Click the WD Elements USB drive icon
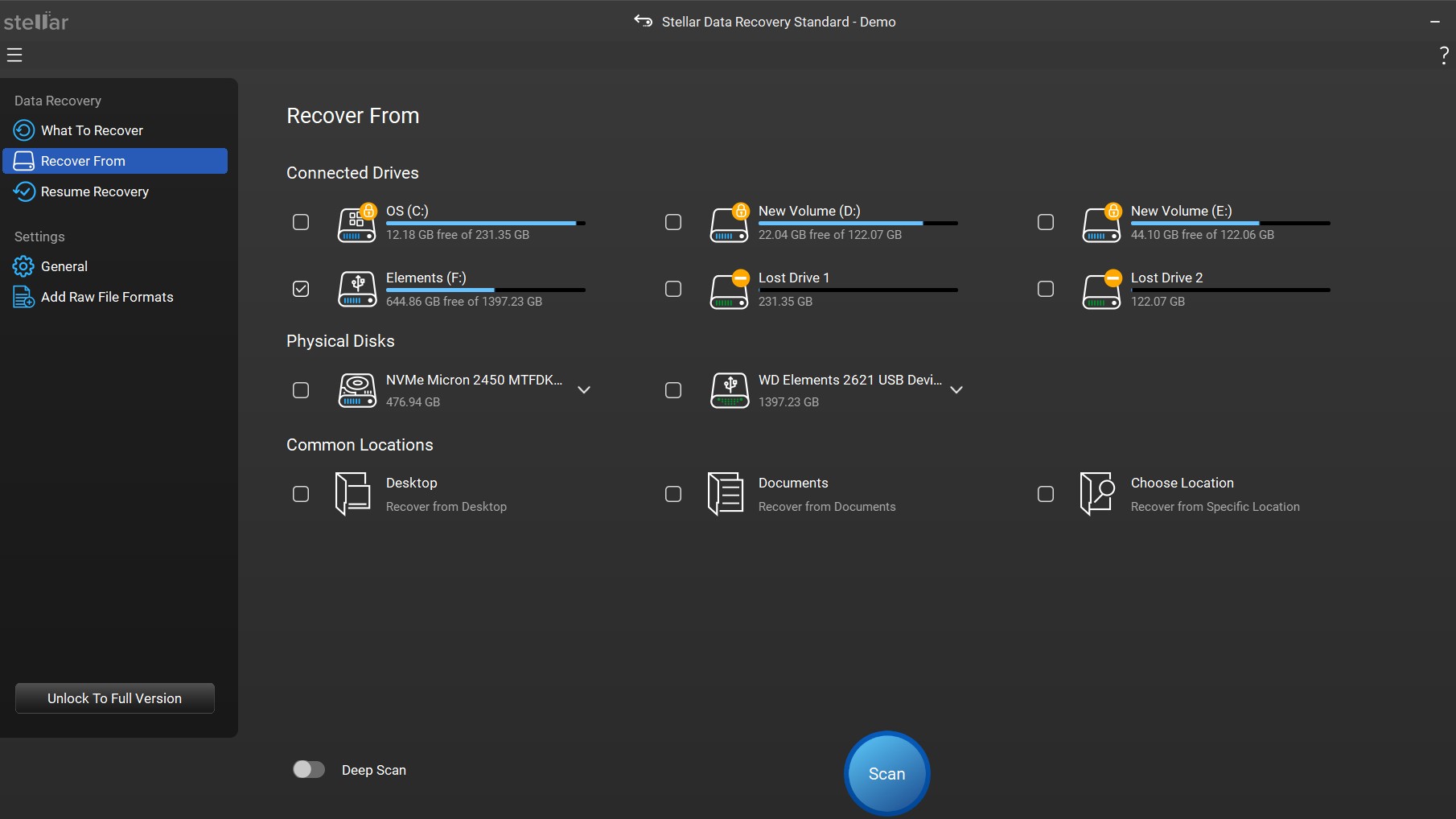This screenshot has height=819, width=1456. 730,390
